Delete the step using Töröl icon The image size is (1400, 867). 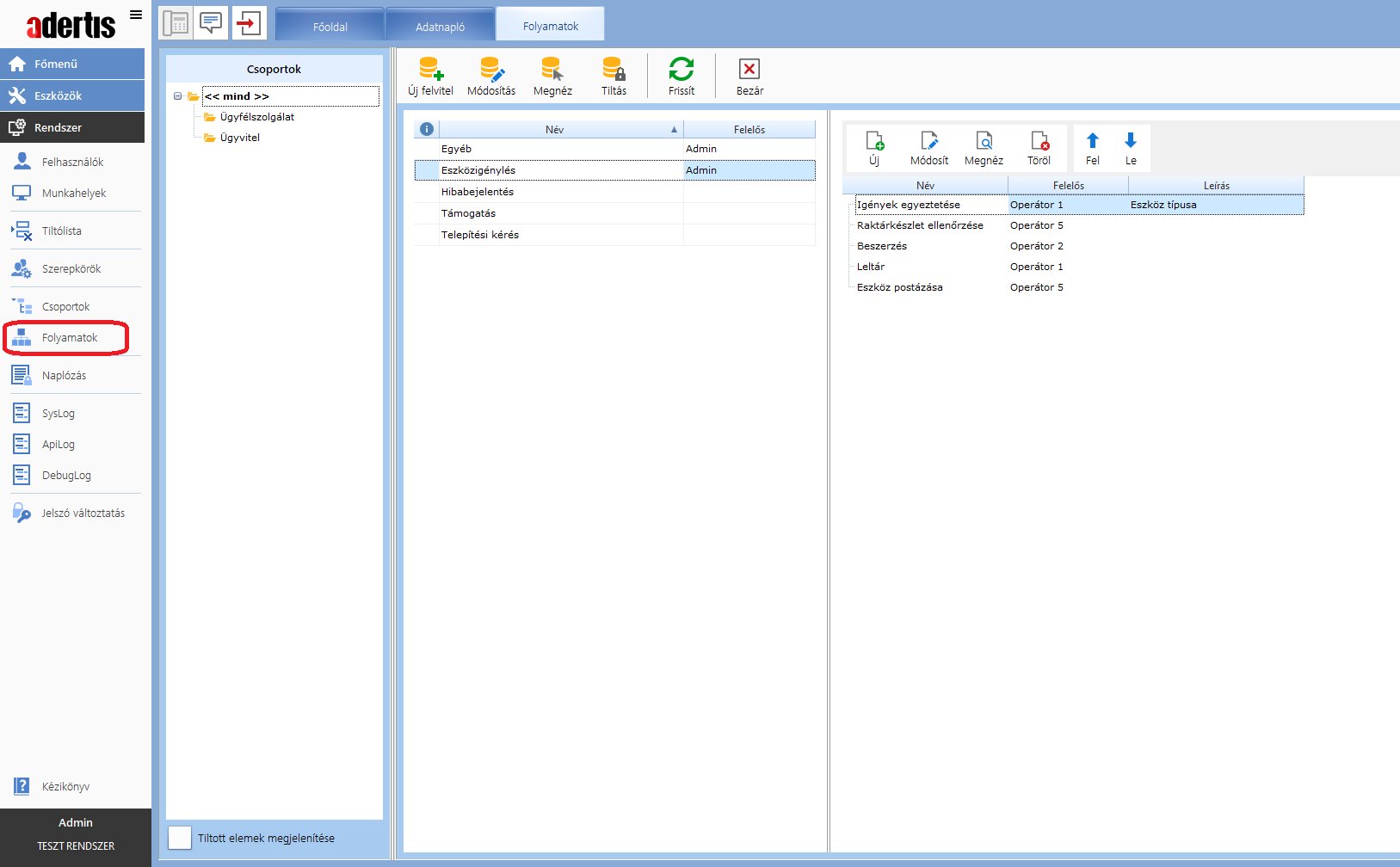[x=1039, y=141]
